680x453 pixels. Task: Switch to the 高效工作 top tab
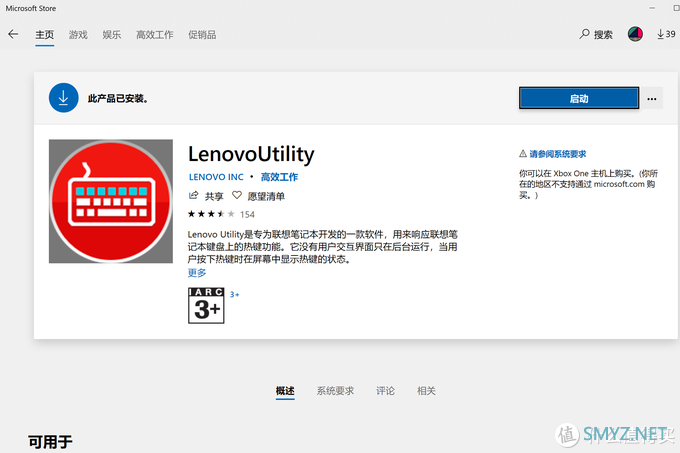pyautogui.click(x=155, y=35)
